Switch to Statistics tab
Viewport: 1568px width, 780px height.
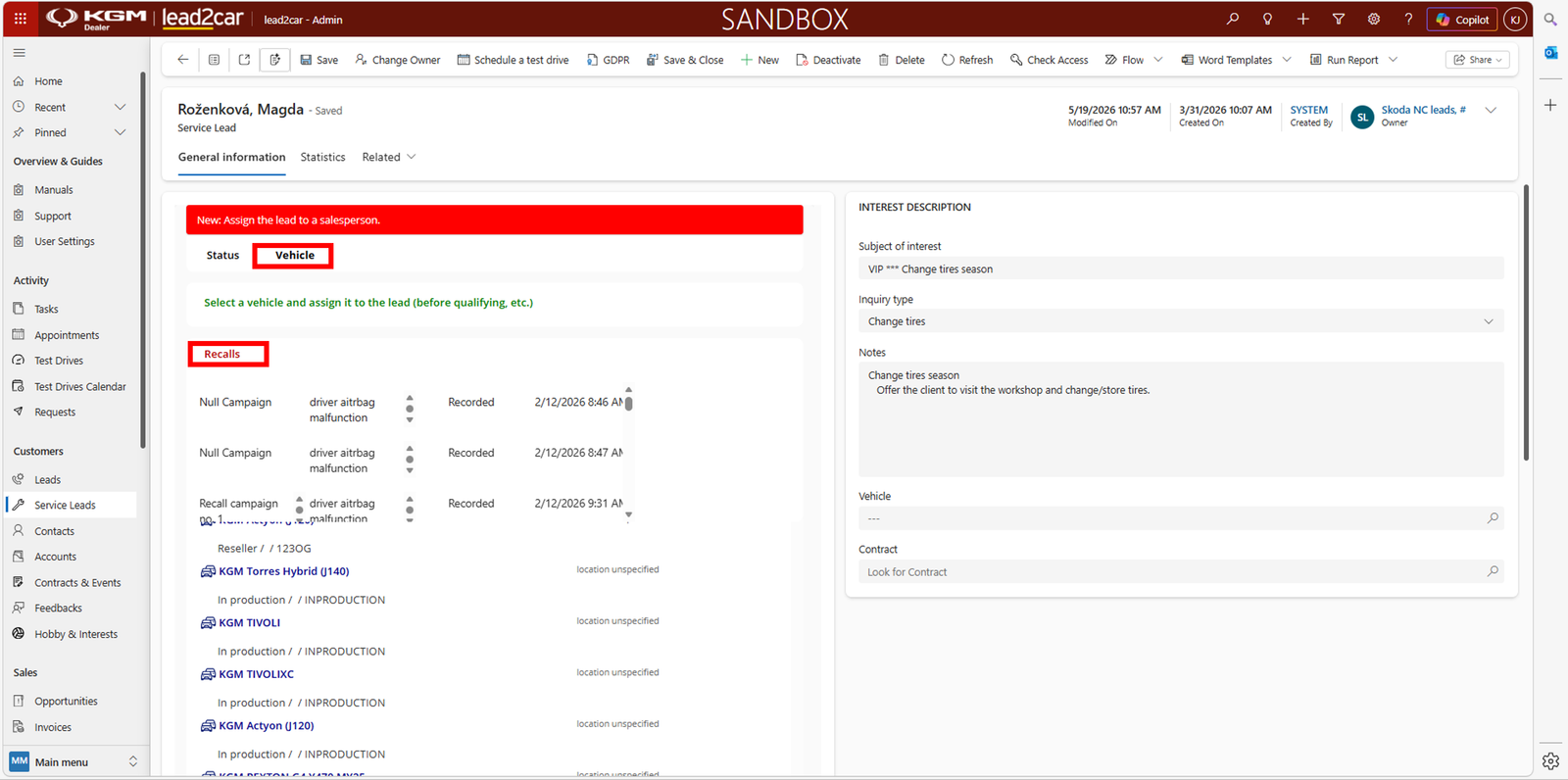tap(322, 157)
